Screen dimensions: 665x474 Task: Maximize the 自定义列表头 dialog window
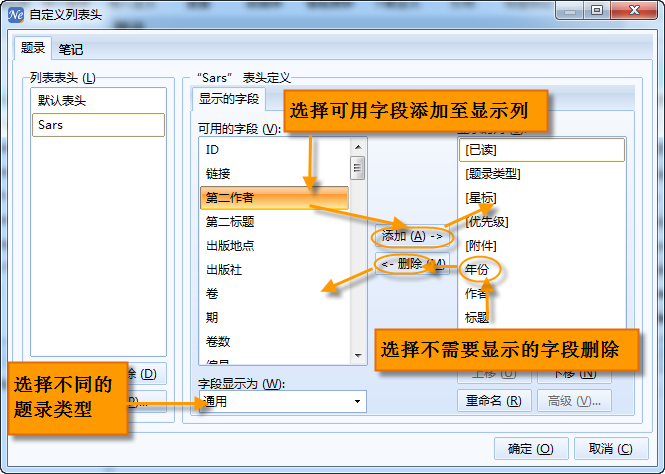pyautogui.click(x=597, y=10)
